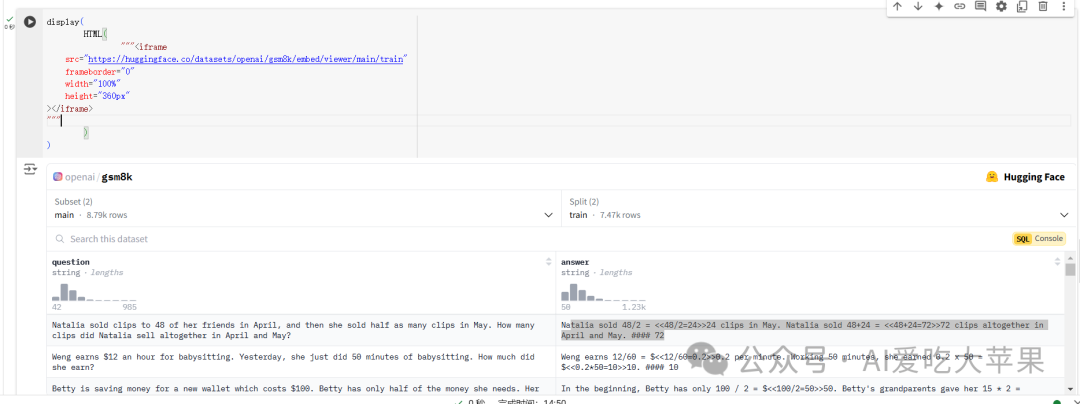
Task: Sort by the answer column arrows
Action: 1057,262
